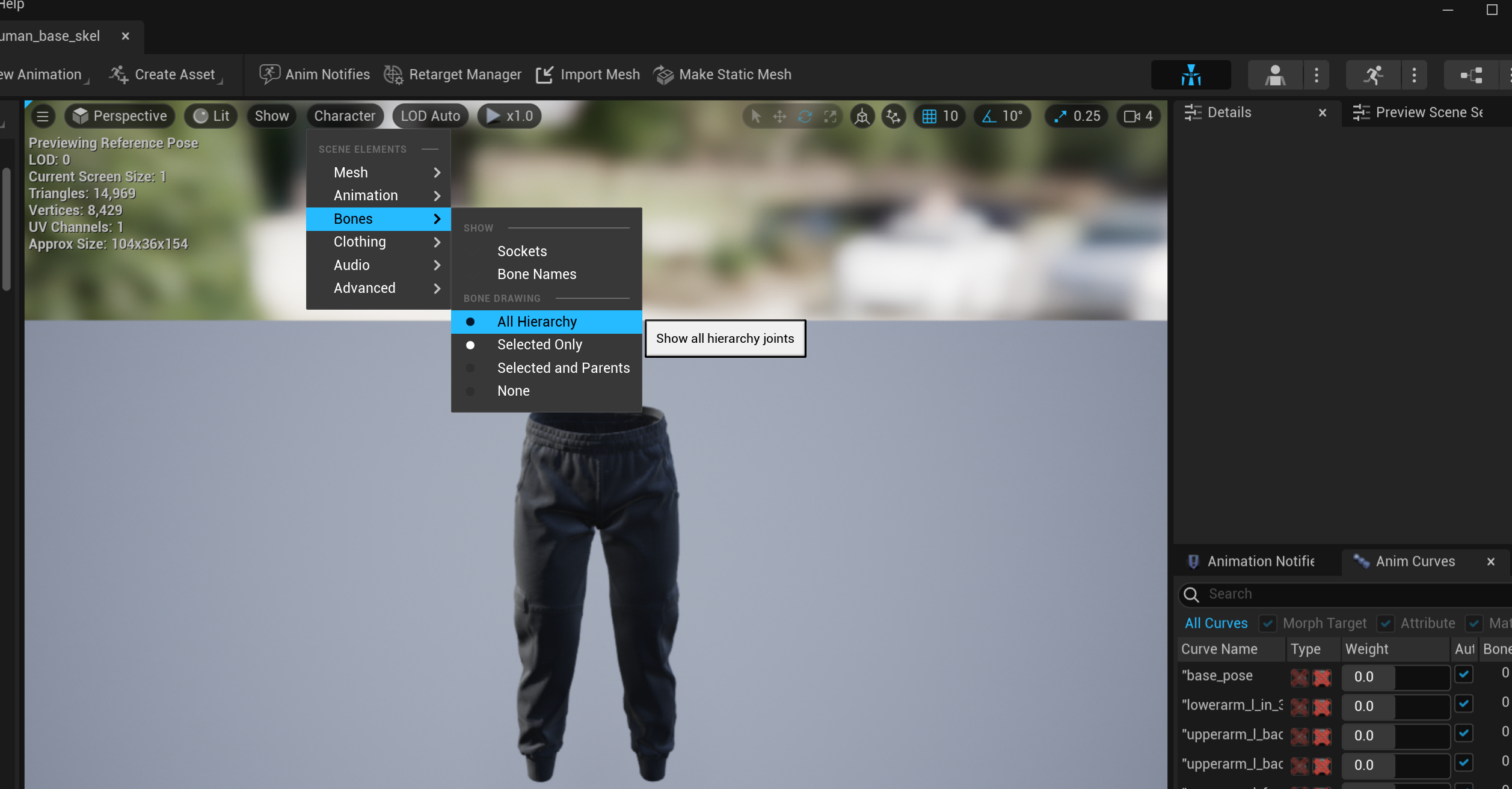Toggle grid snapping icon
1512x789 pixels.
tap(929, 116)
